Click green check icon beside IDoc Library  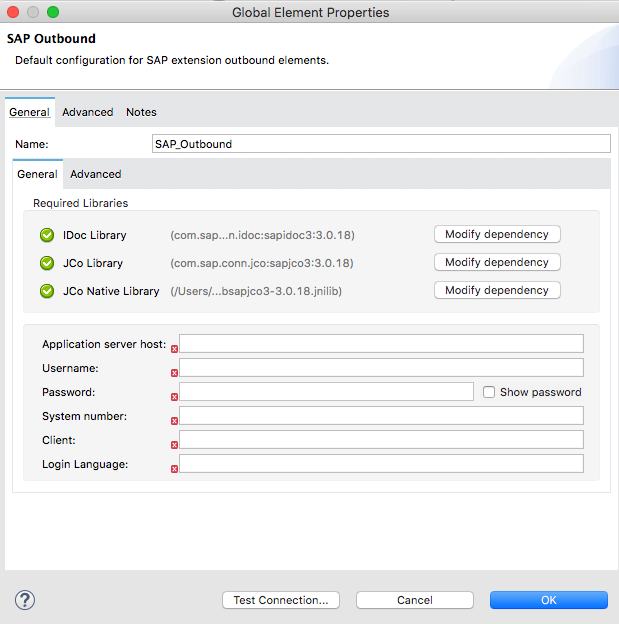coord(46,235)
